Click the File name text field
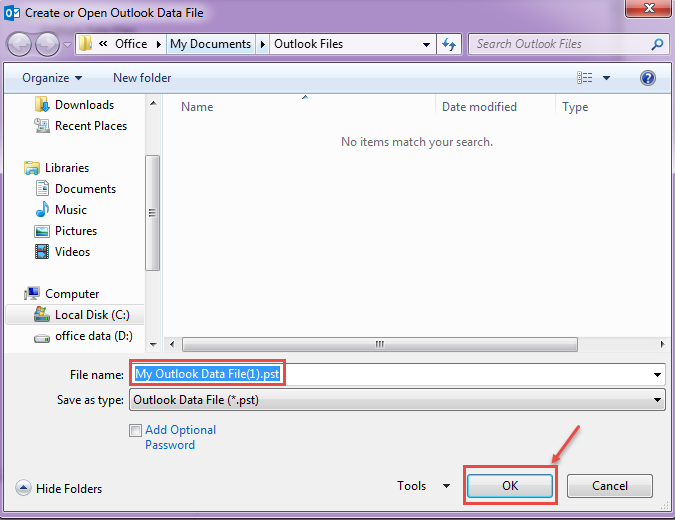Viewport: 675px width, 520px height. [390, 374]
